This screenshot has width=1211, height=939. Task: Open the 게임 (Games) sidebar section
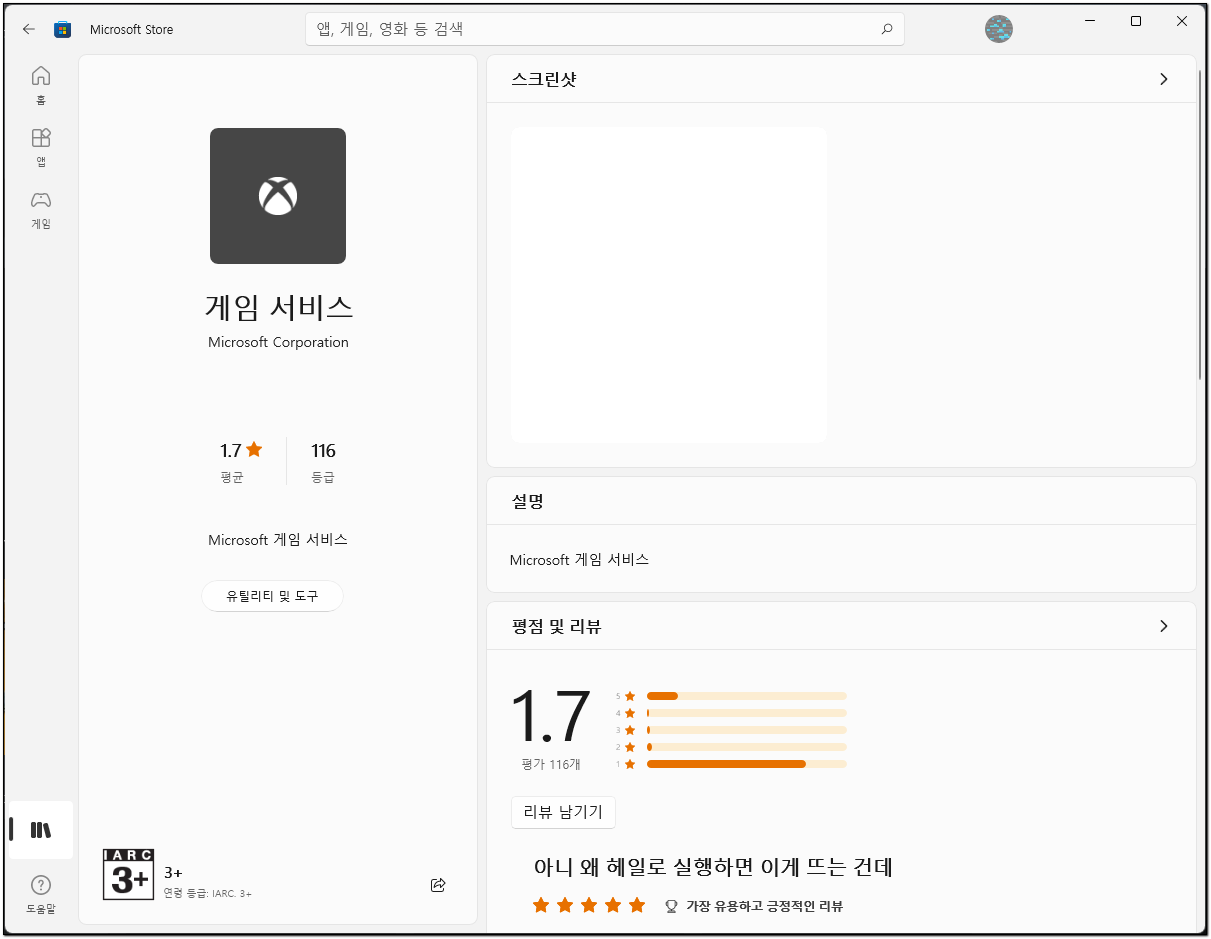tap(41, 210)
